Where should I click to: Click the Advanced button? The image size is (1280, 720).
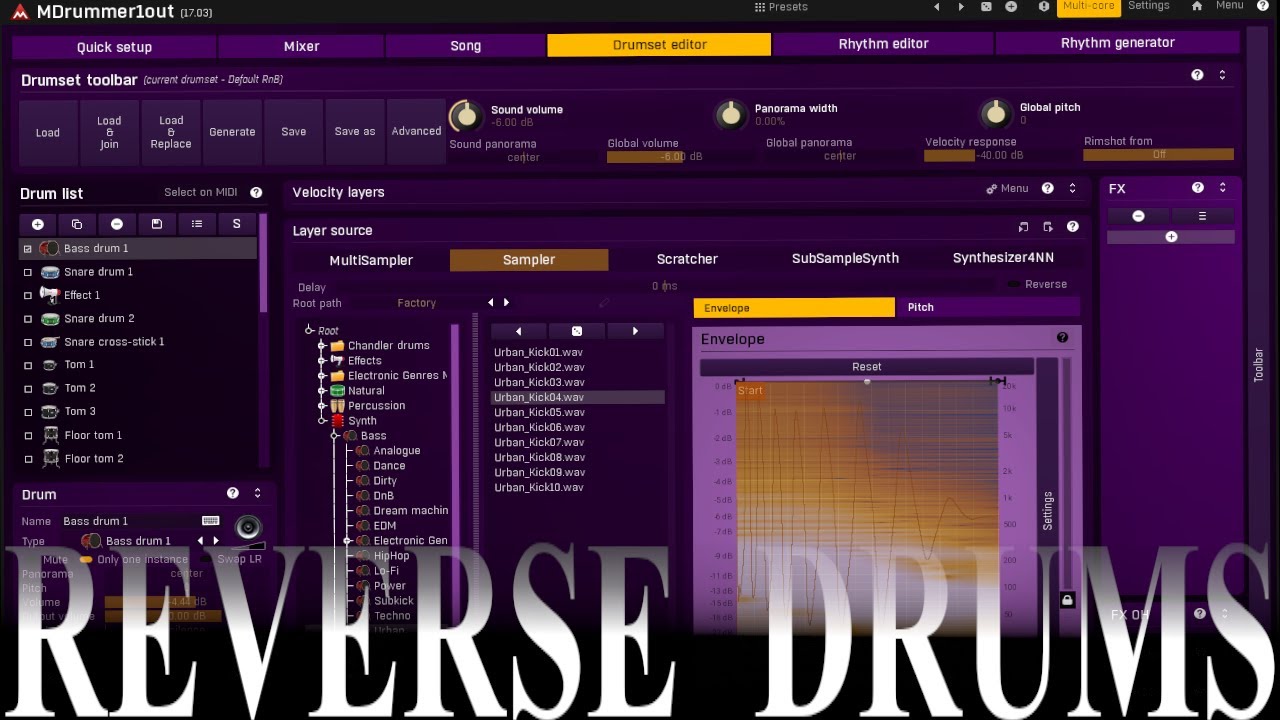(x=416, y=131)
